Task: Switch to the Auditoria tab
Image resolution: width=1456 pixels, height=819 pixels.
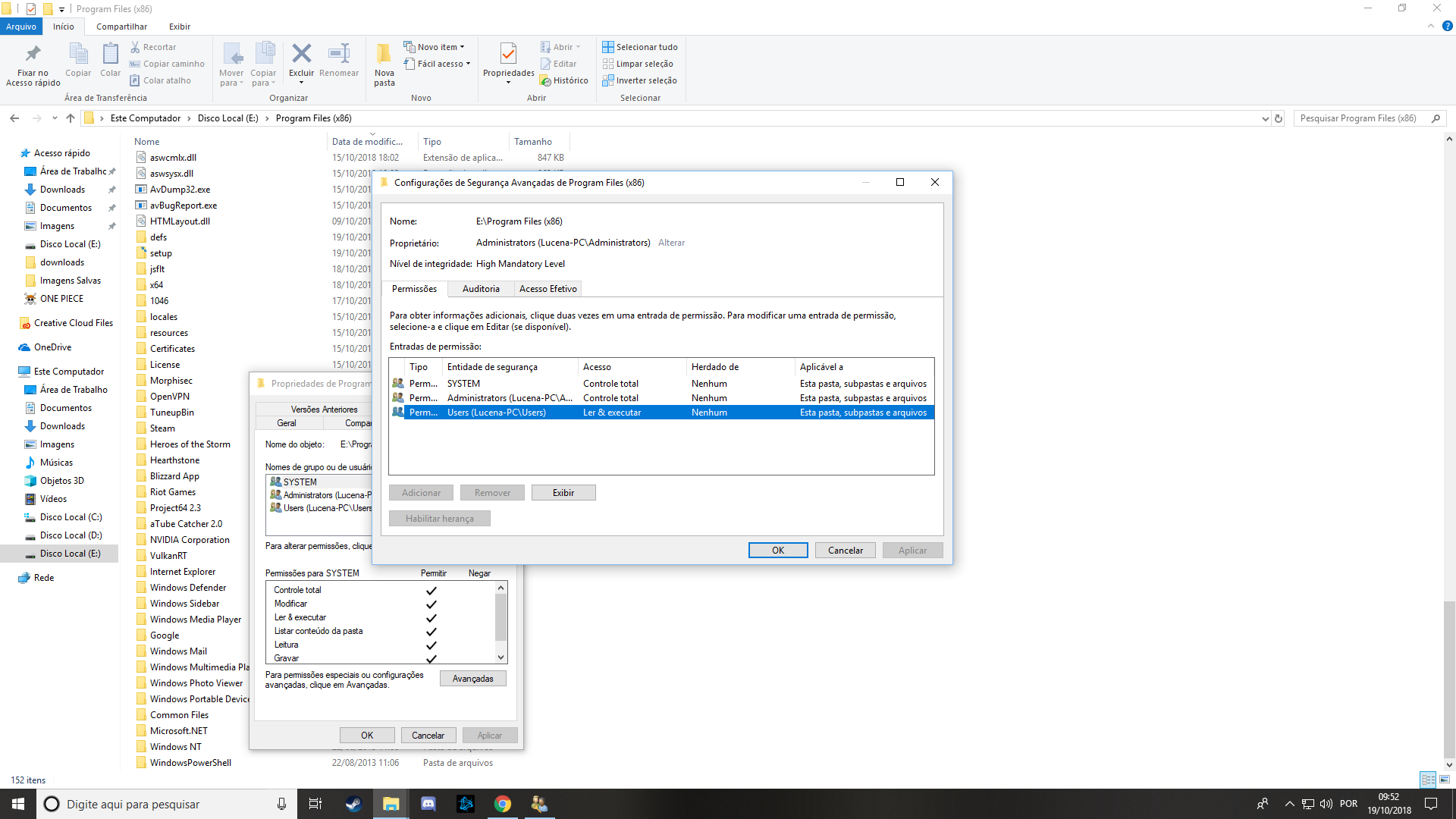Action: pos(481,289)
